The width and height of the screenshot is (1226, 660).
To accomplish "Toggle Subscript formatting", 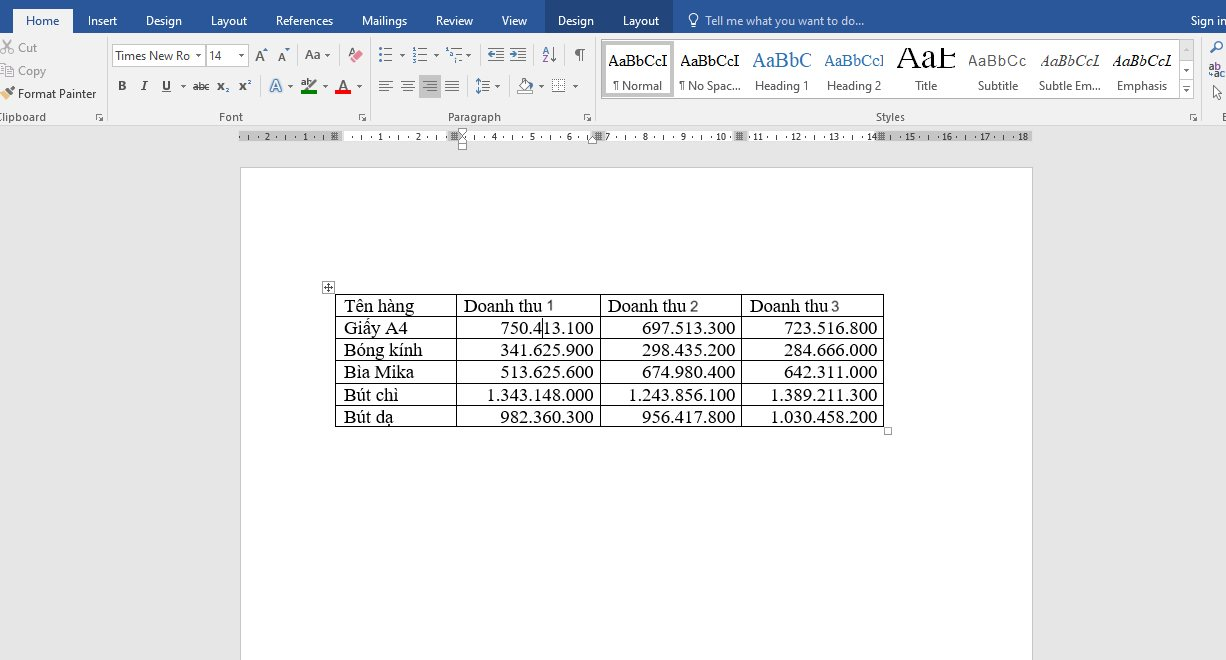I will click(223, 87).
